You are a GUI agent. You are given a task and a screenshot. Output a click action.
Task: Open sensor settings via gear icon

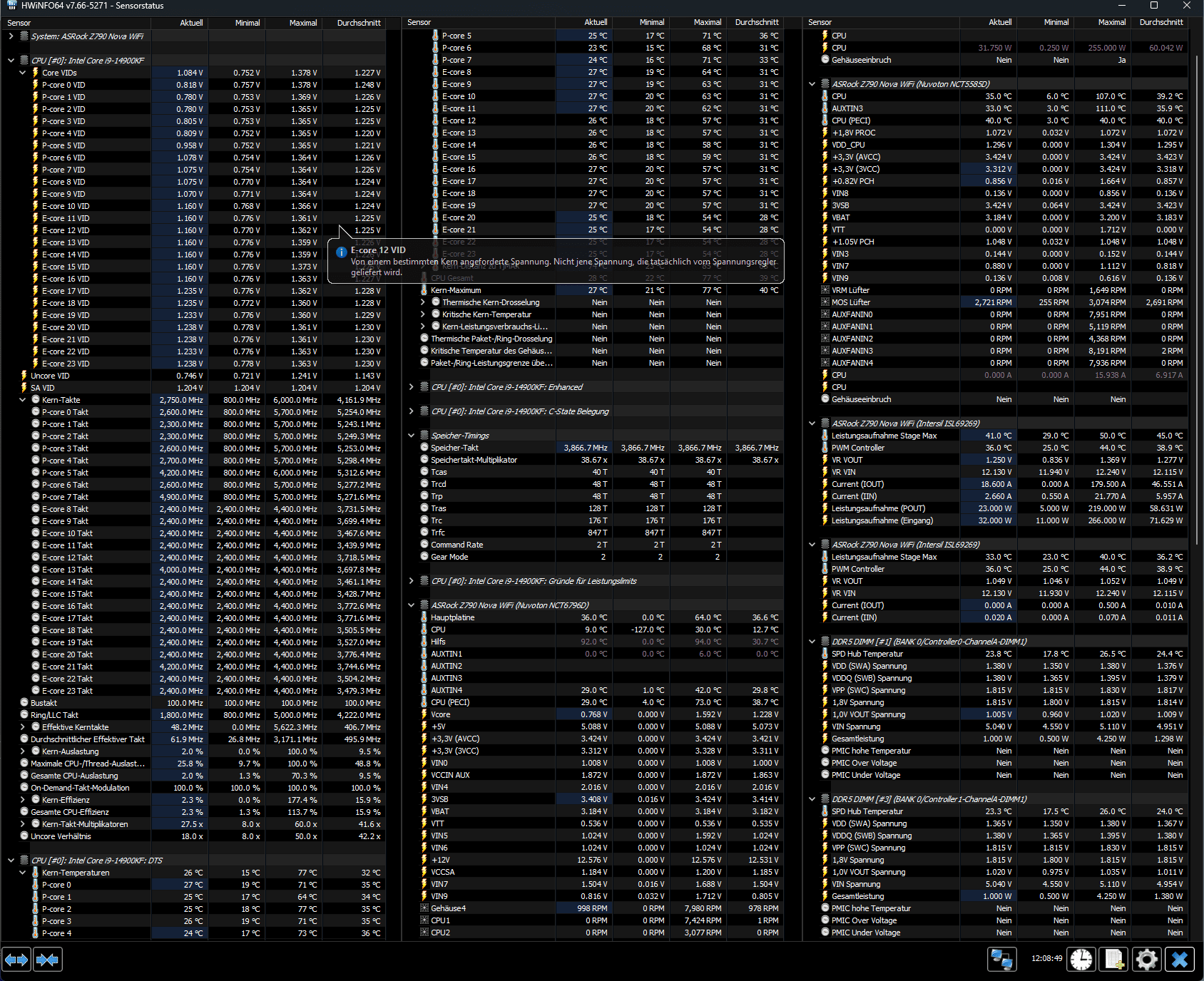pos(1146,960)
